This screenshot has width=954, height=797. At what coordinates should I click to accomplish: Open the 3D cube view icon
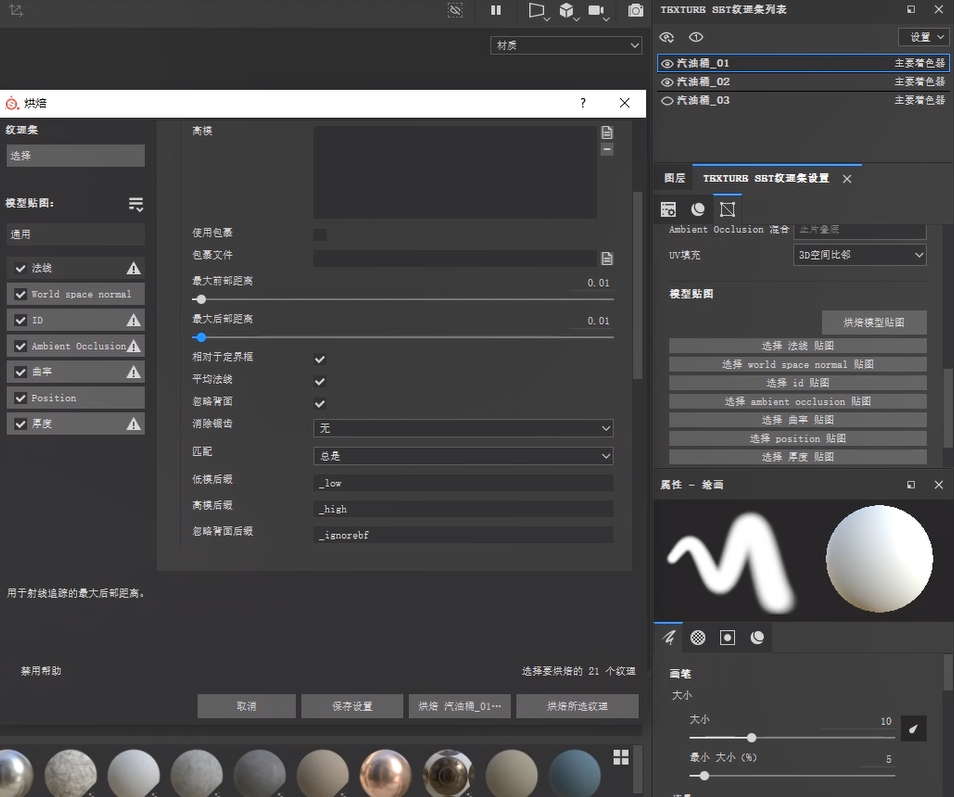pos(567,10)
